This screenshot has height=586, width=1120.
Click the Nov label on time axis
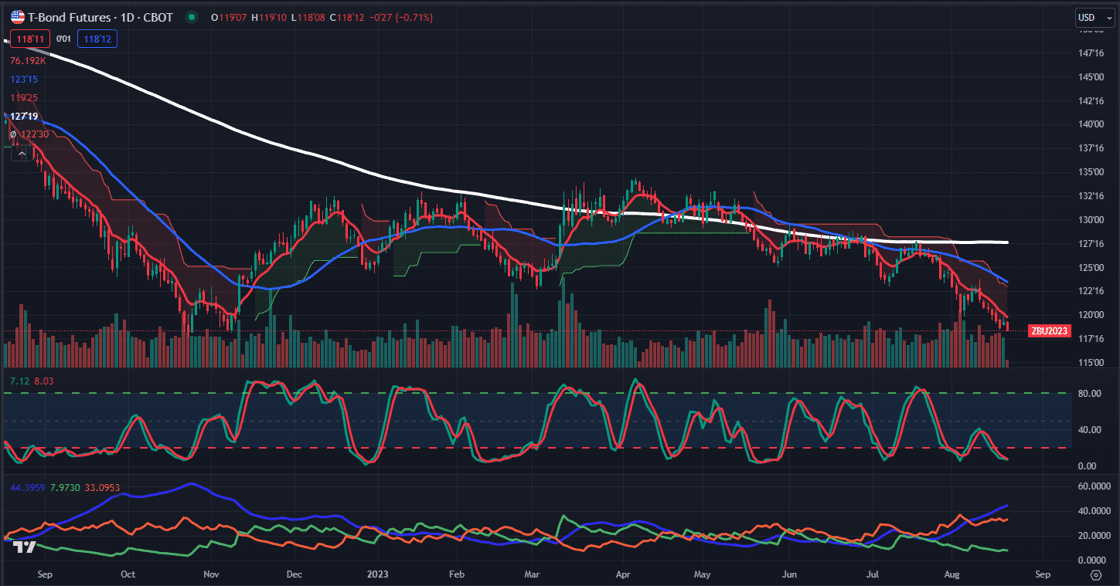[211, 575]
